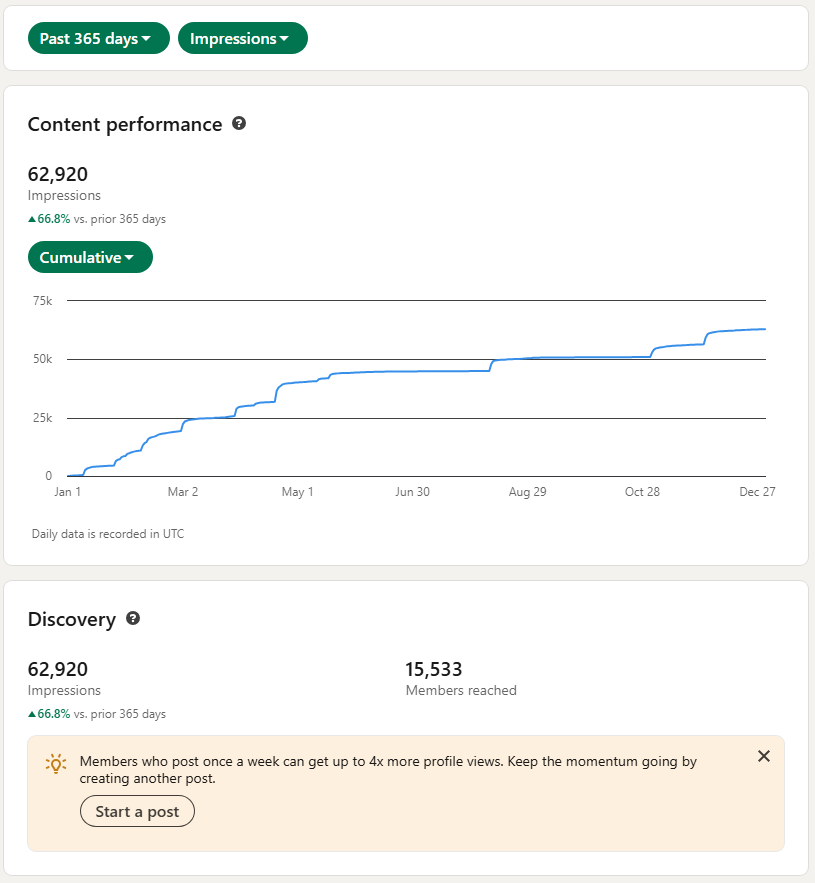Click the Jan 1 chart axis label

coord(67,492)
